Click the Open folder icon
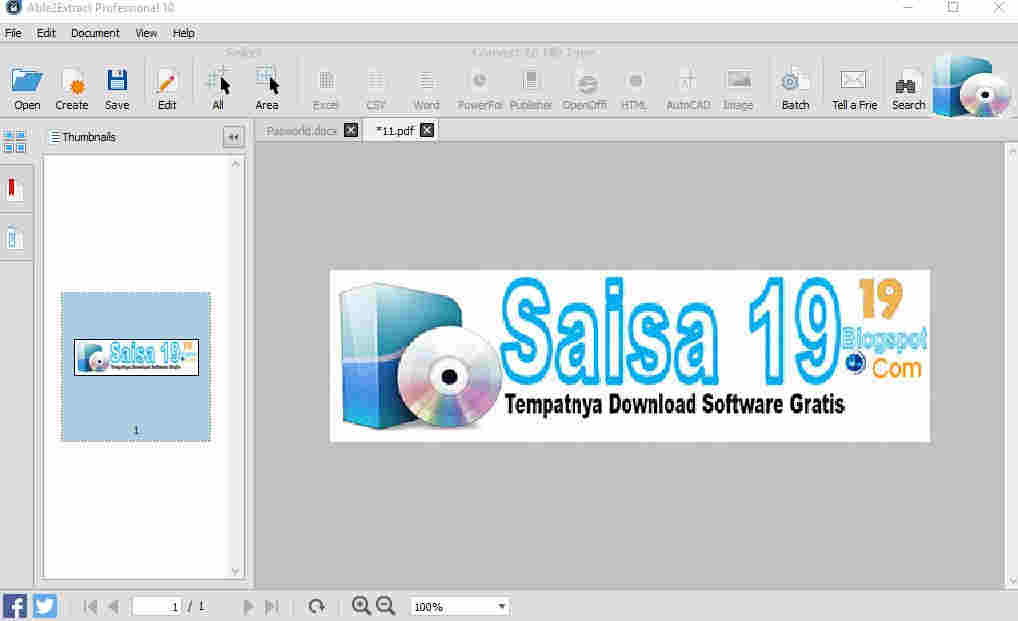The width and height of the screenshot is (1018, 621). (27, 81)
